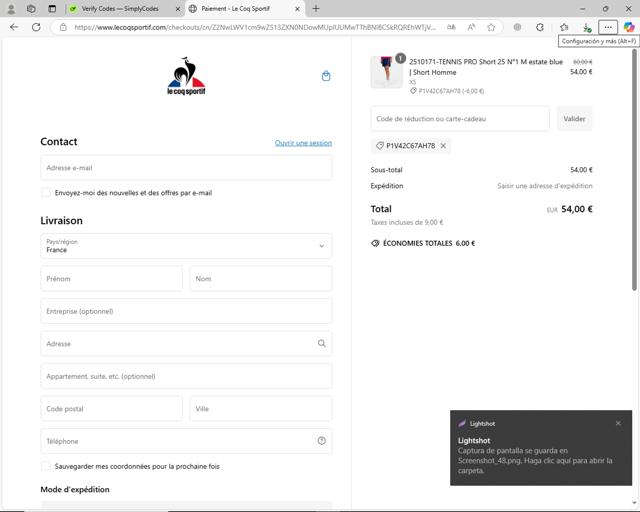The width and height of the screenshot is (640, 512).
Task: Click the order summary vertical scrollbar
Action: click(x=634, y=170)
